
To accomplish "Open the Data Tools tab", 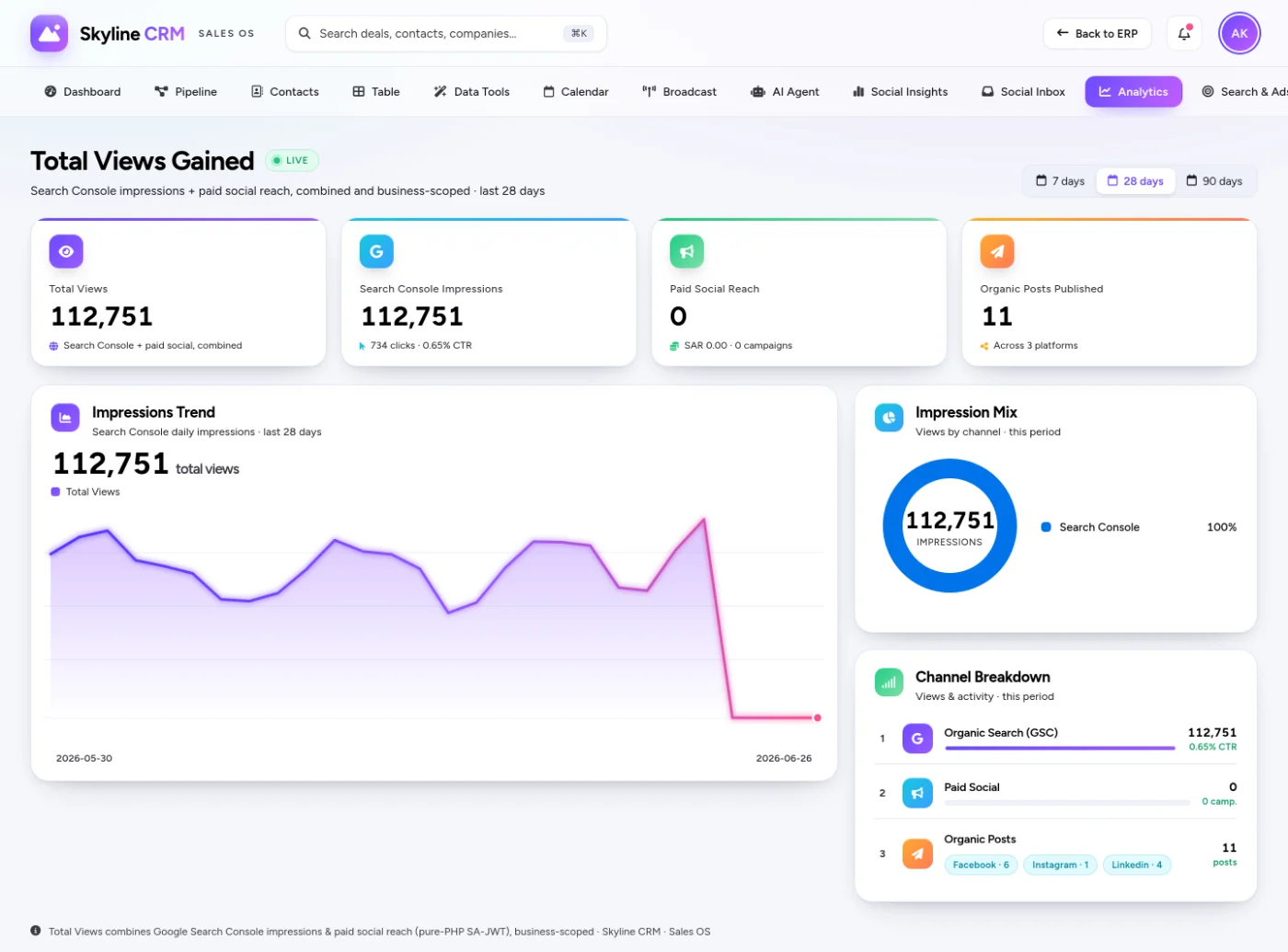I will [472, 92].
